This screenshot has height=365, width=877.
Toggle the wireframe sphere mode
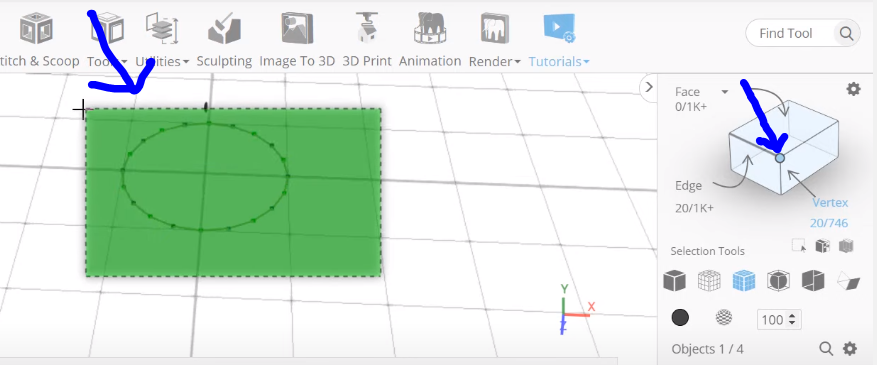[724, 318]
